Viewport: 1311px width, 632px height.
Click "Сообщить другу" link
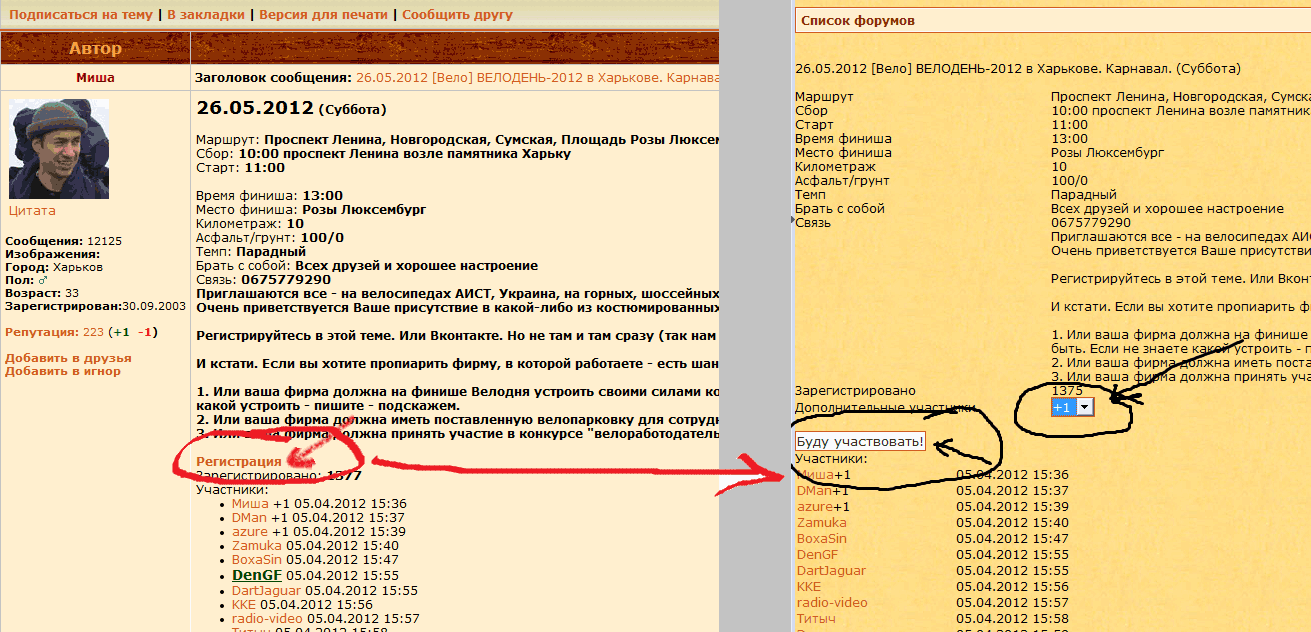pos(457,15)
